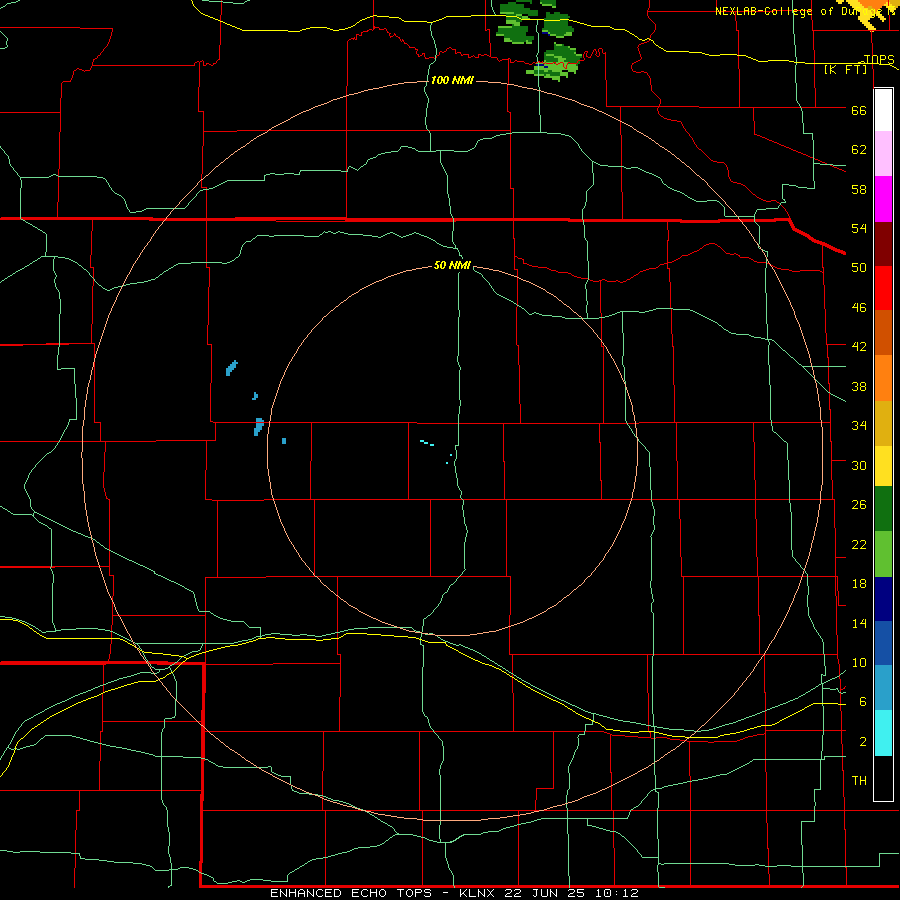Click the black TH legend swatch
This screenshot has height=900, width=900.
coord(883,778)
